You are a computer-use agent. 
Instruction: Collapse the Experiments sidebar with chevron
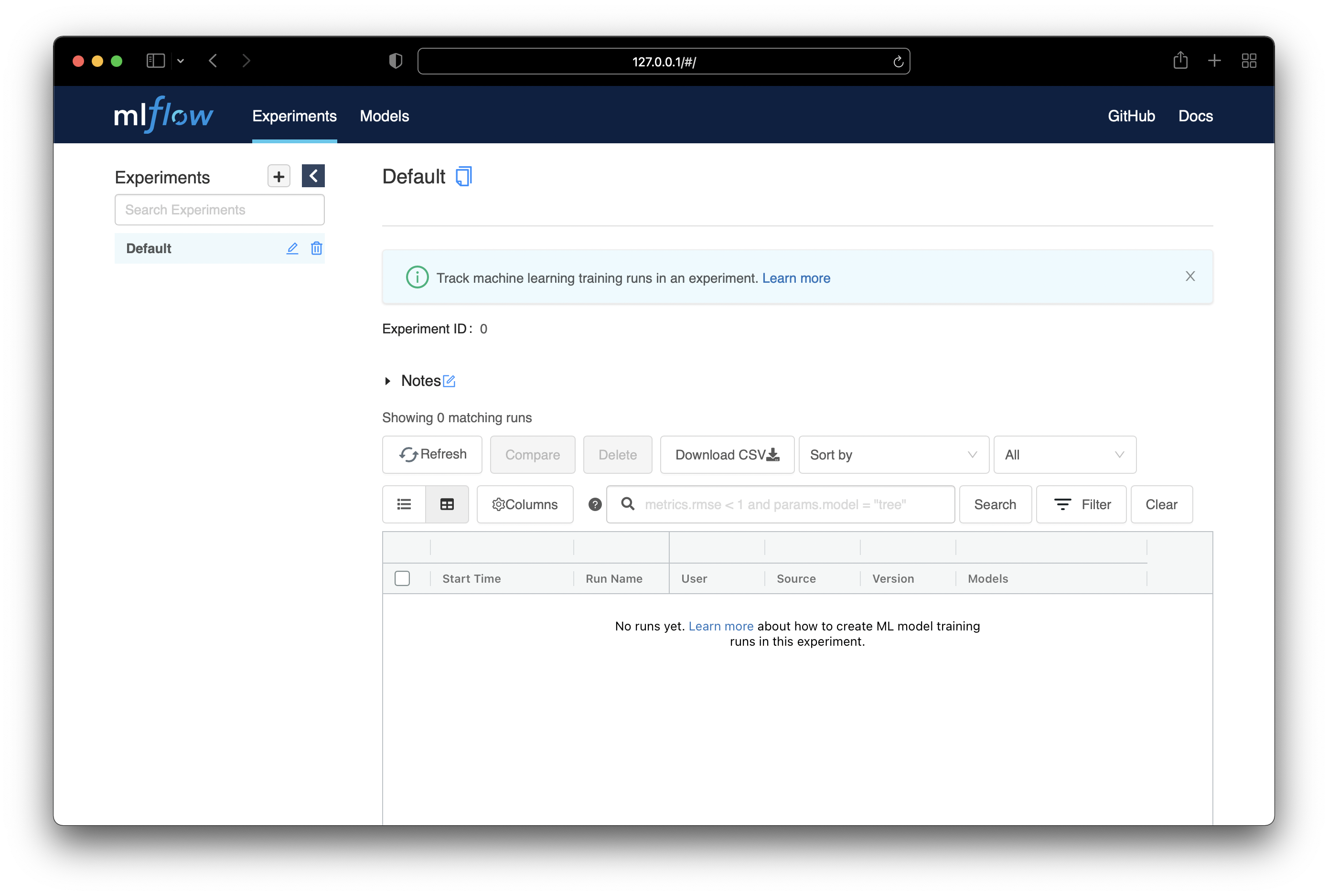[313, 176]
